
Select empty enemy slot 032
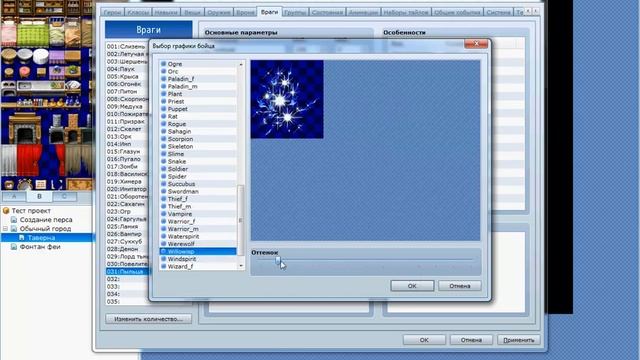click(127, 279)
